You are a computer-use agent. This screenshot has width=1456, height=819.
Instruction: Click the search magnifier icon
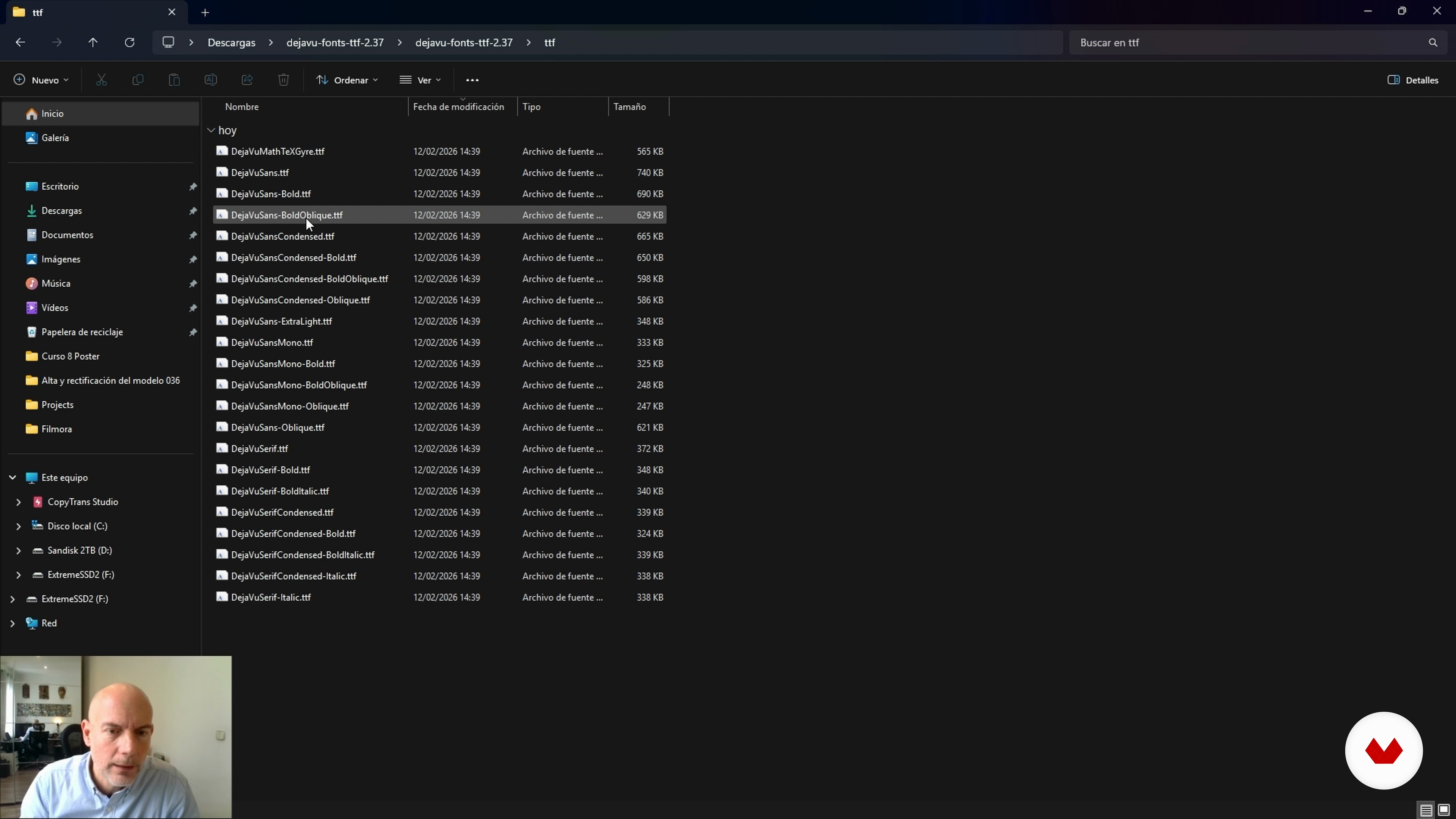(x=1433, y=42)
